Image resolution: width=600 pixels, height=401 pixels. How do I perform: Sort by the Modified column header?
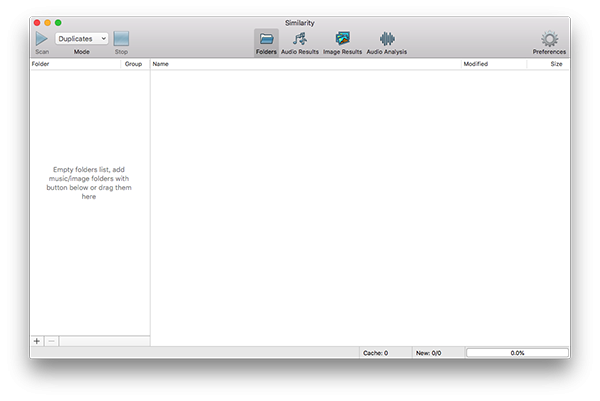point(494,64)
